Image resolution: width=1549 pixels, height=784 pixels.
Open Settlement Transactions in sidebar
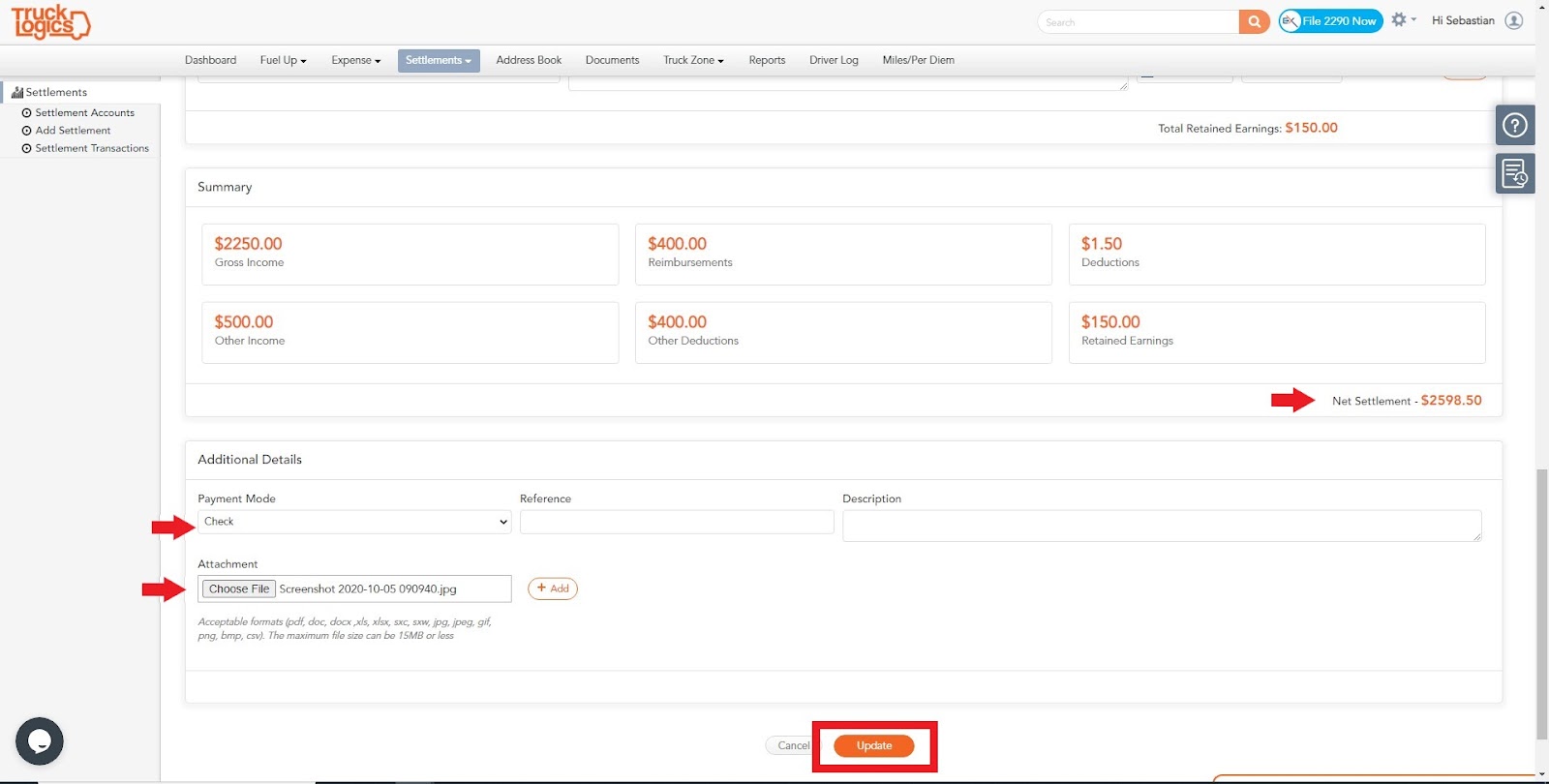click(92, 148)
